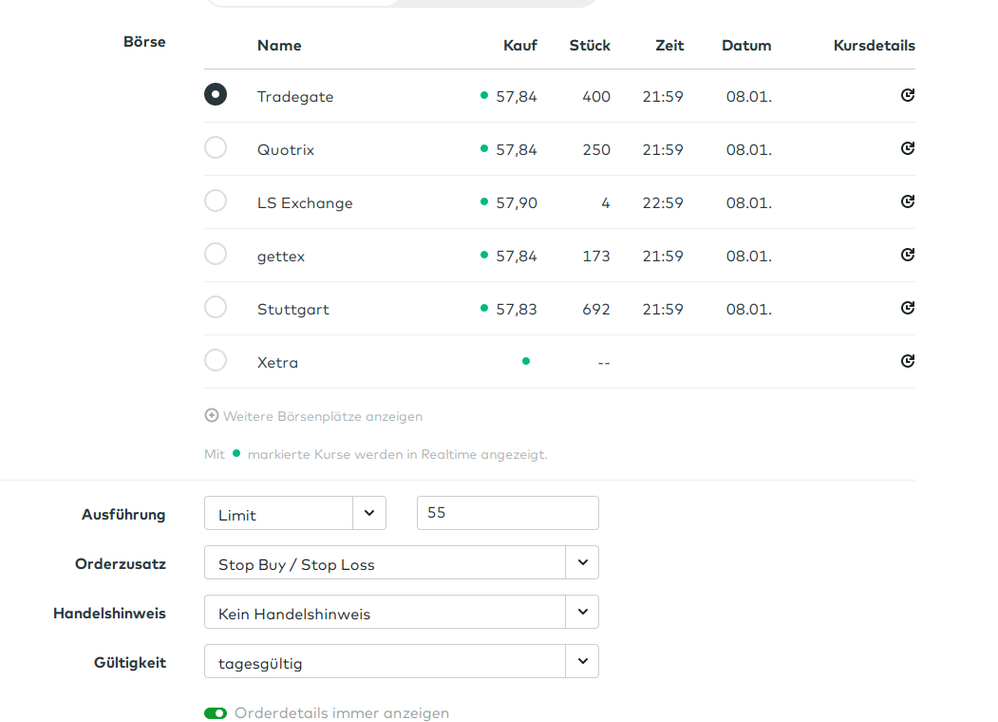This screenshot has height=722, width=998.
Task: Refresh the LS Exchange price details
Action: click(907, 202)
